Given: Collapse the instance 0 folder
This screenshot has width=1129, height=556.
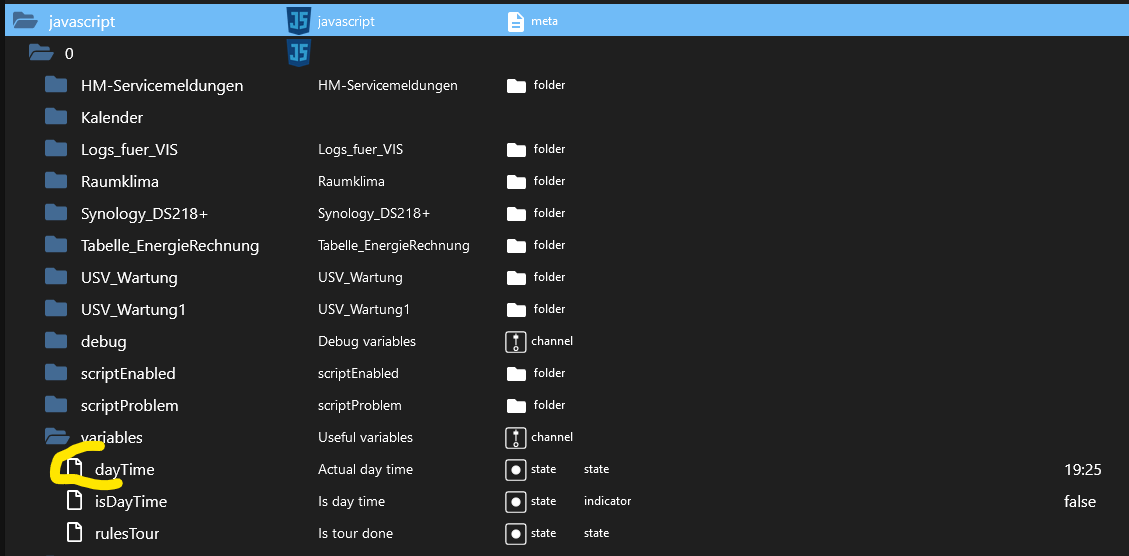Looking at the screenshot, I should tap(41, 53).
